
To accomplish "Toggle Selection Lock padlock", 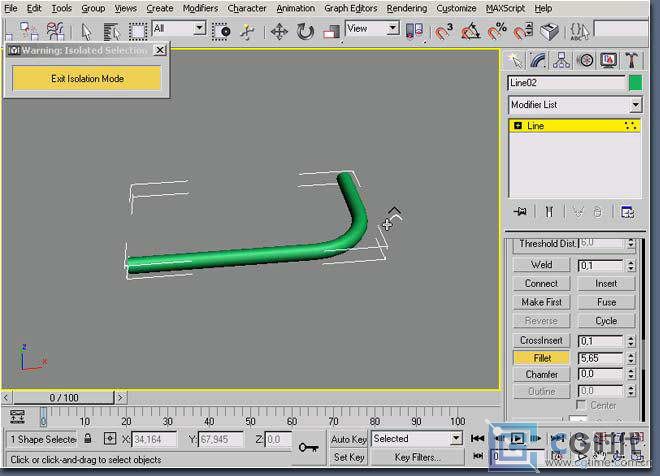I will pyautogui.click(x=88, y=439).
